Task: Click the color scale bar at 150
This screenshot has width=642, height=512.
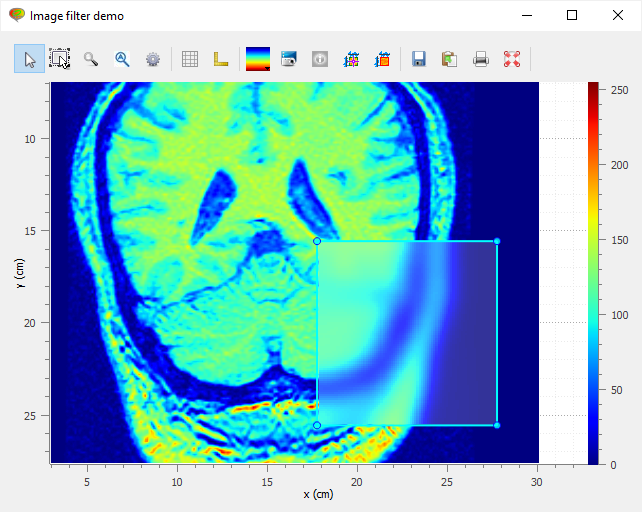Action: pos(593,240)
